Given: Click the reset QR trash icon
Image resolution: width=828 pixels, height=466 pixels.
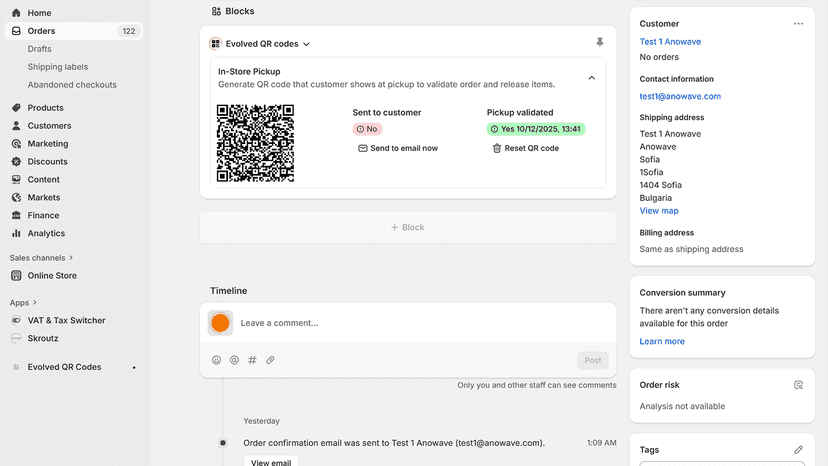Looking at the screenshot, I should (x=497, y=148).
